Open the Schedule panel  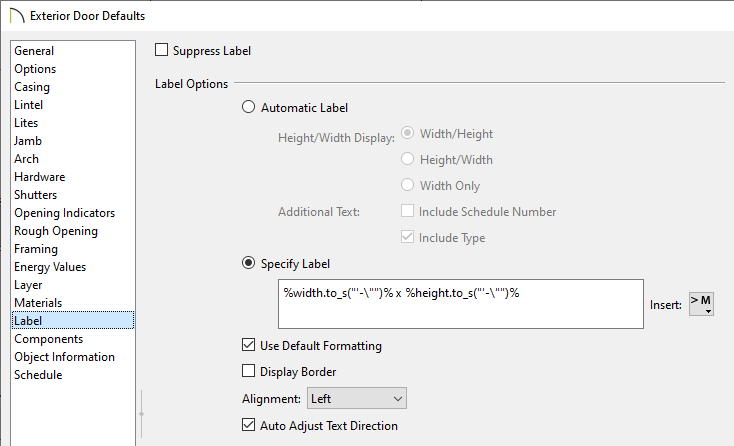[x=38, y=375]
